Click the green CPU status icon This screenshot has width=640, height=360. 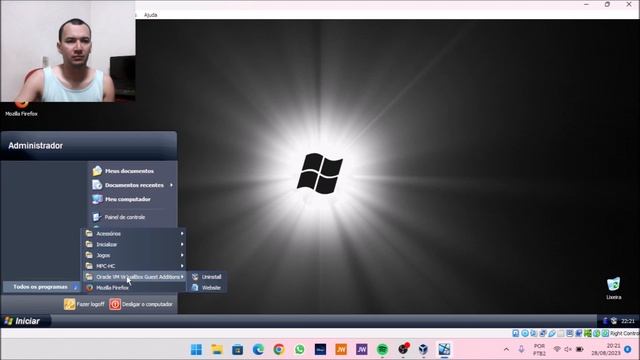(588, 333)
